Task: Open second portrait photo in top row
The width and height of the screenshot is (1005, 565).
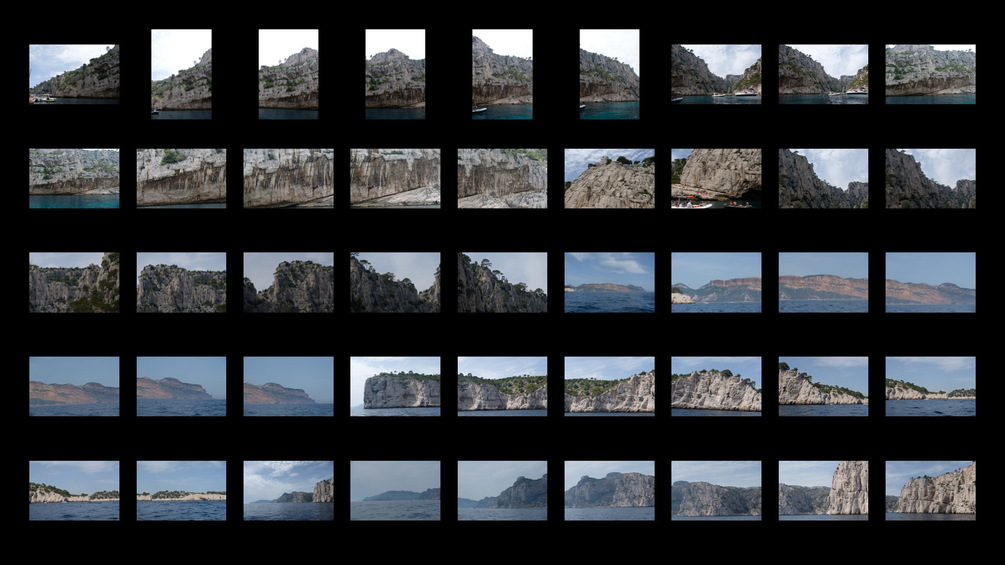Action: point(288,74)
